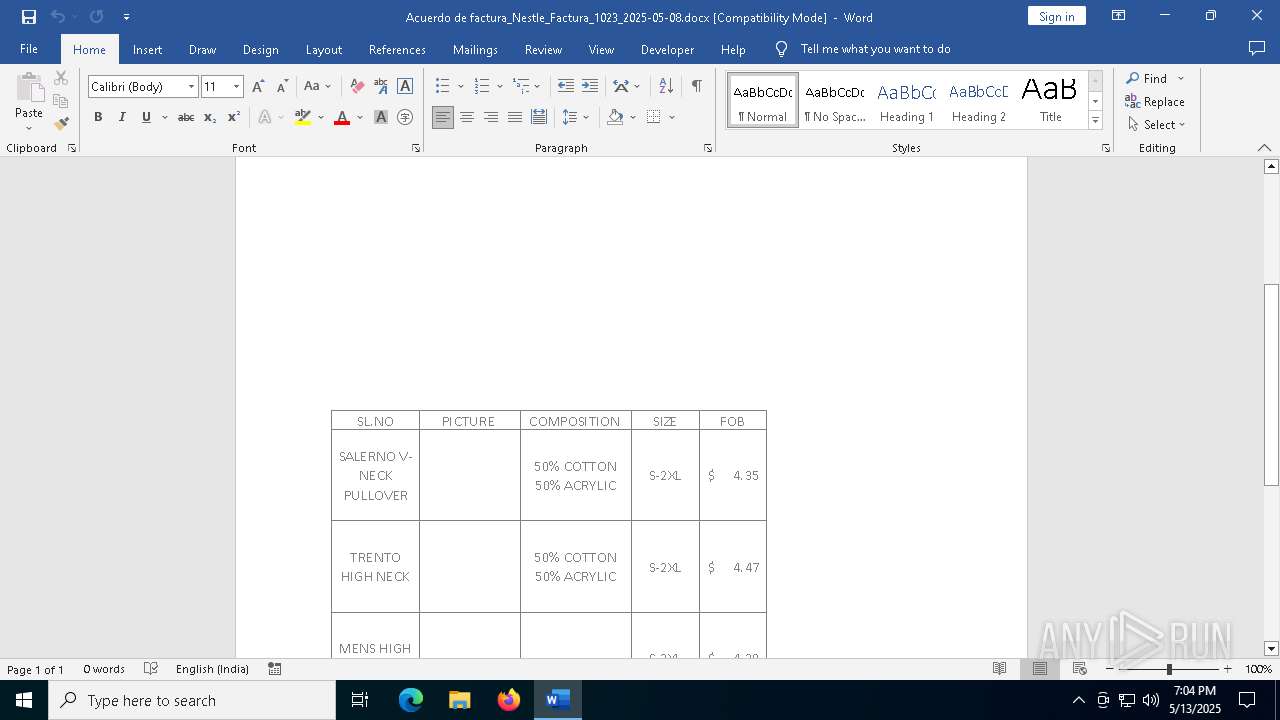Click the zoom slider handle
This screenshot has width=1280, height=720.
[x=1168, y=669]
